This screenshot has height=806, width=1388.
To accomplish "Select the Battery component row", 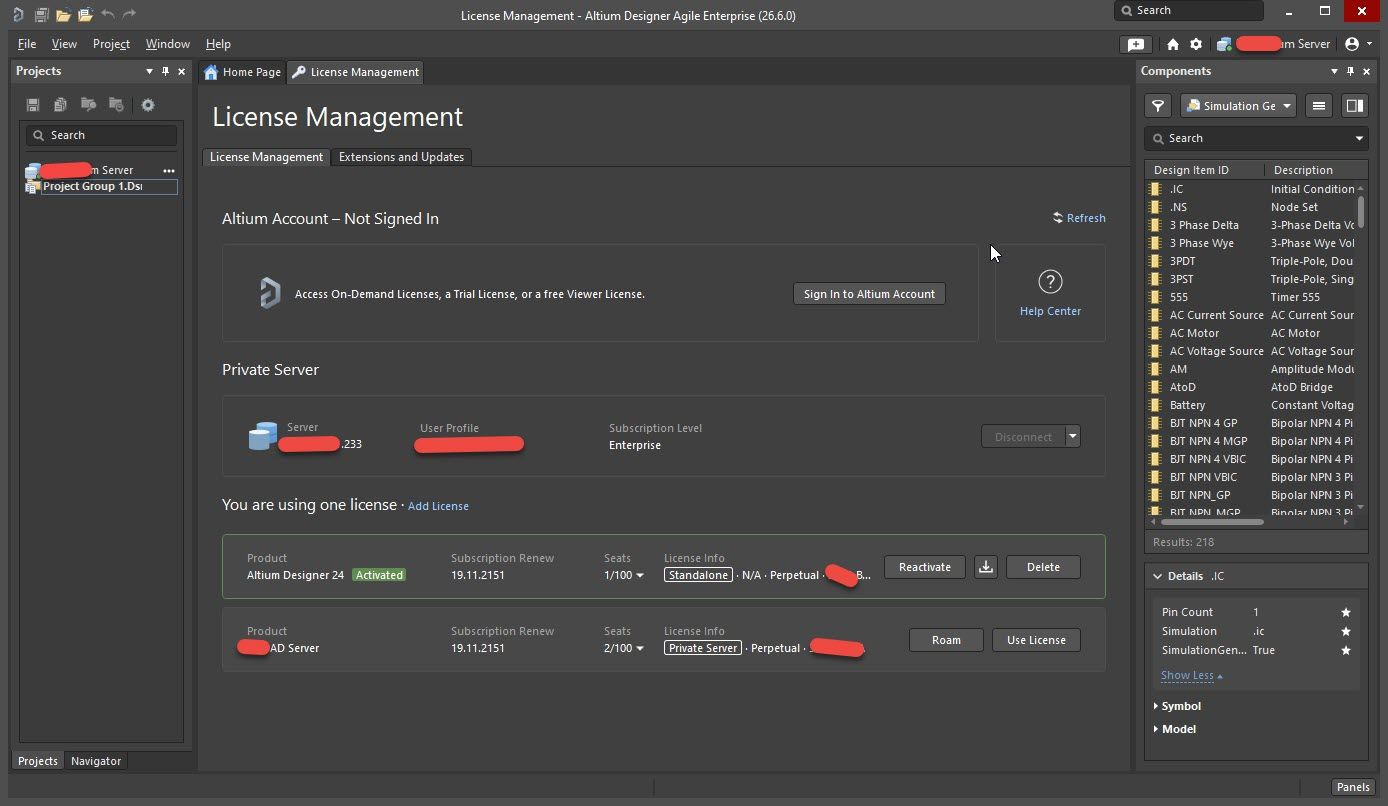I will pyautogui.click(x=1250, y=405).
